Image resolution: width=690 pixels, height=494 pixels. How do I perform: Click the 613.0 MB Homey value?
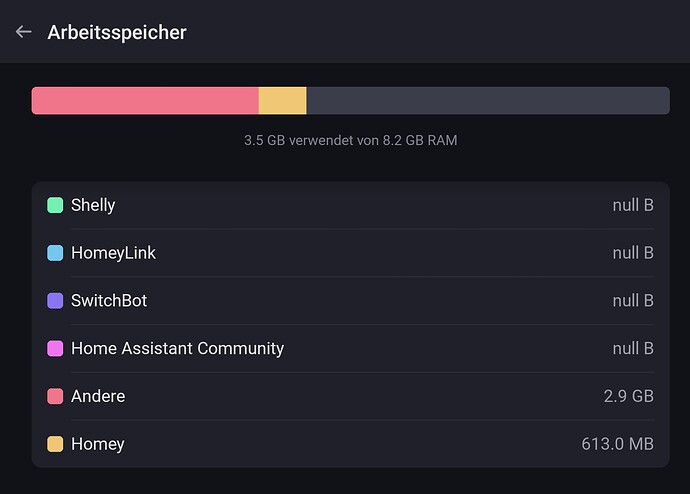(617, 444)
